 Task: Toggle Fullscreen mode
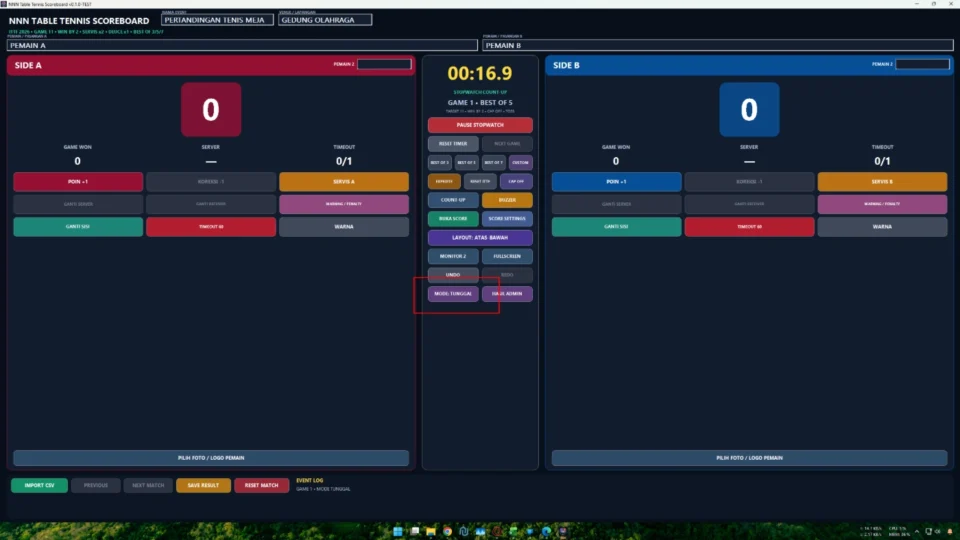(x=507, y=257)
